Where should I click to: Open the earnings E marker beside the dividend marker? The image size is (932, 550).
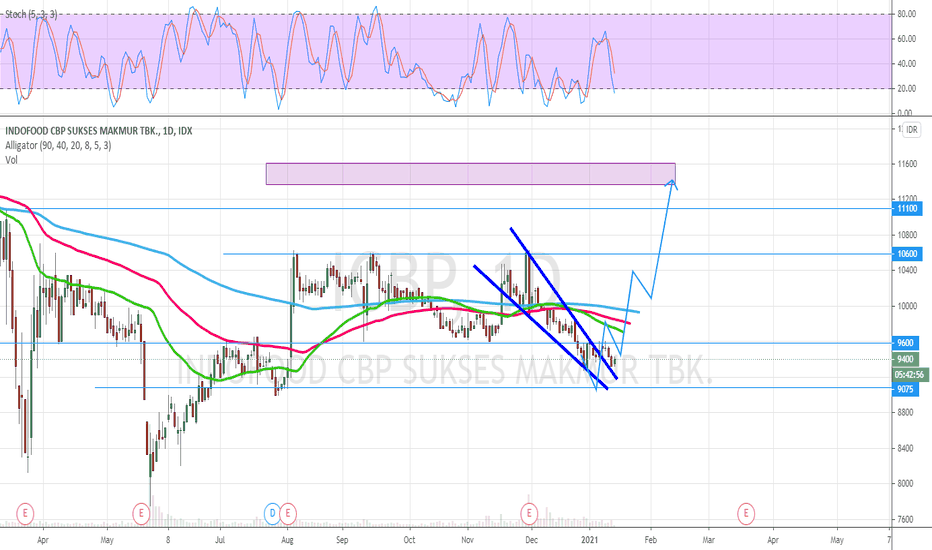(288, 513)
